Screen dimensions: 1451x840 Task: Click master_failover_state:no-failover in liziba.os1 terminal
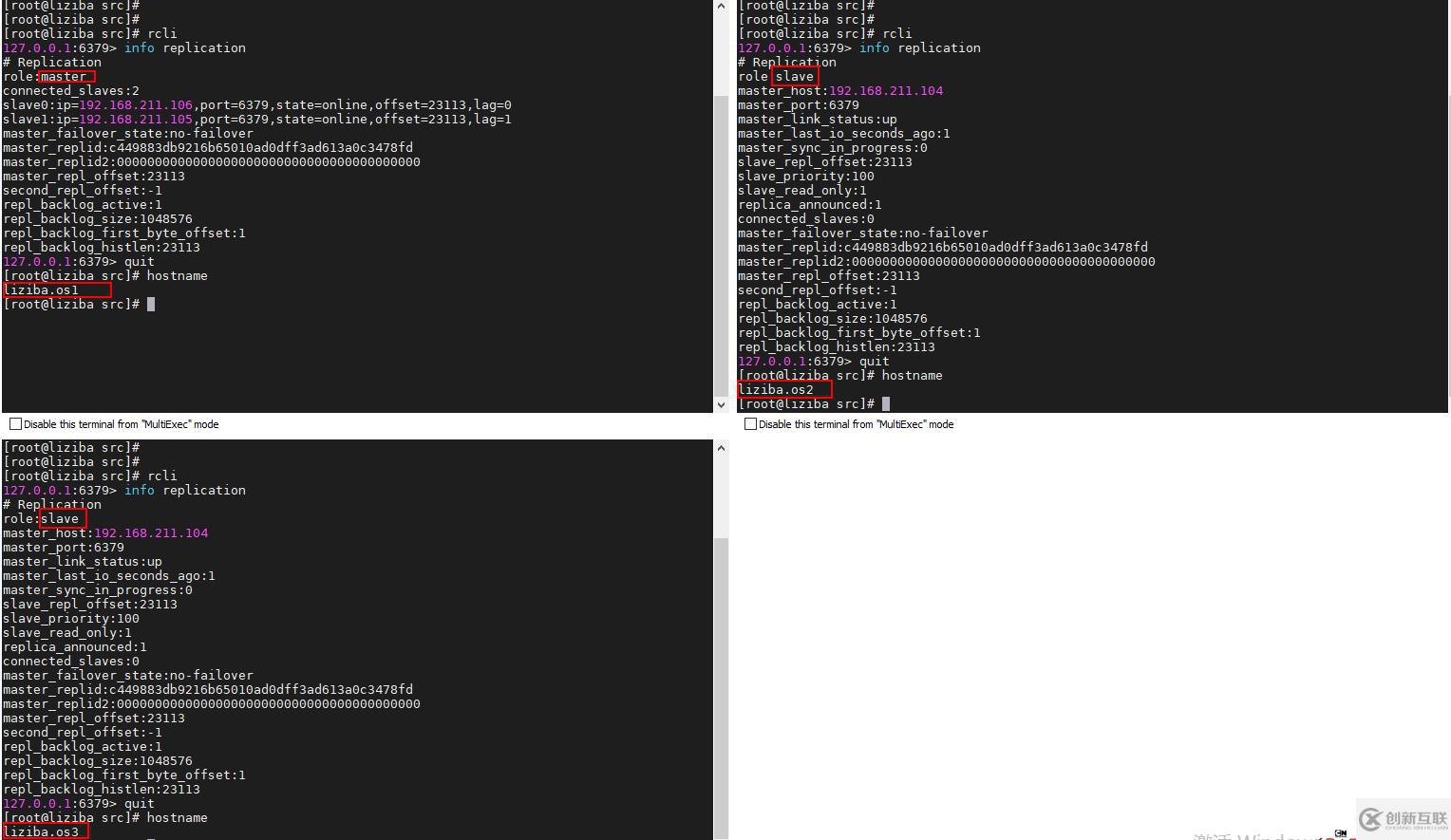128,134
